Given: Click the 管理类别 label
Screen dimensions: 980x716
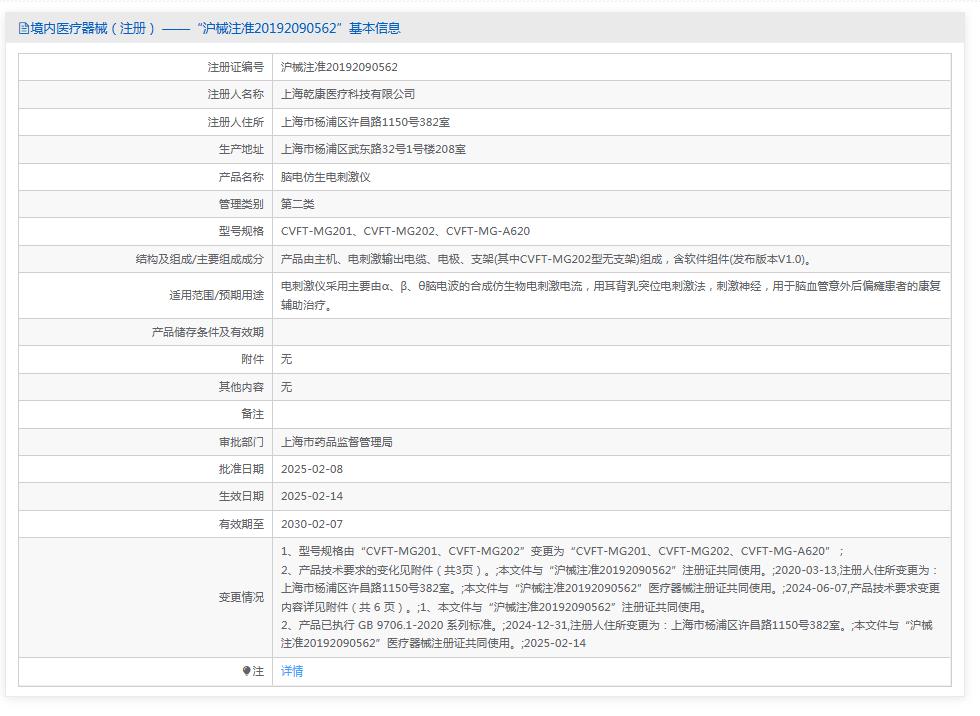Looking at the screenshot, I should tap(241, 204).
